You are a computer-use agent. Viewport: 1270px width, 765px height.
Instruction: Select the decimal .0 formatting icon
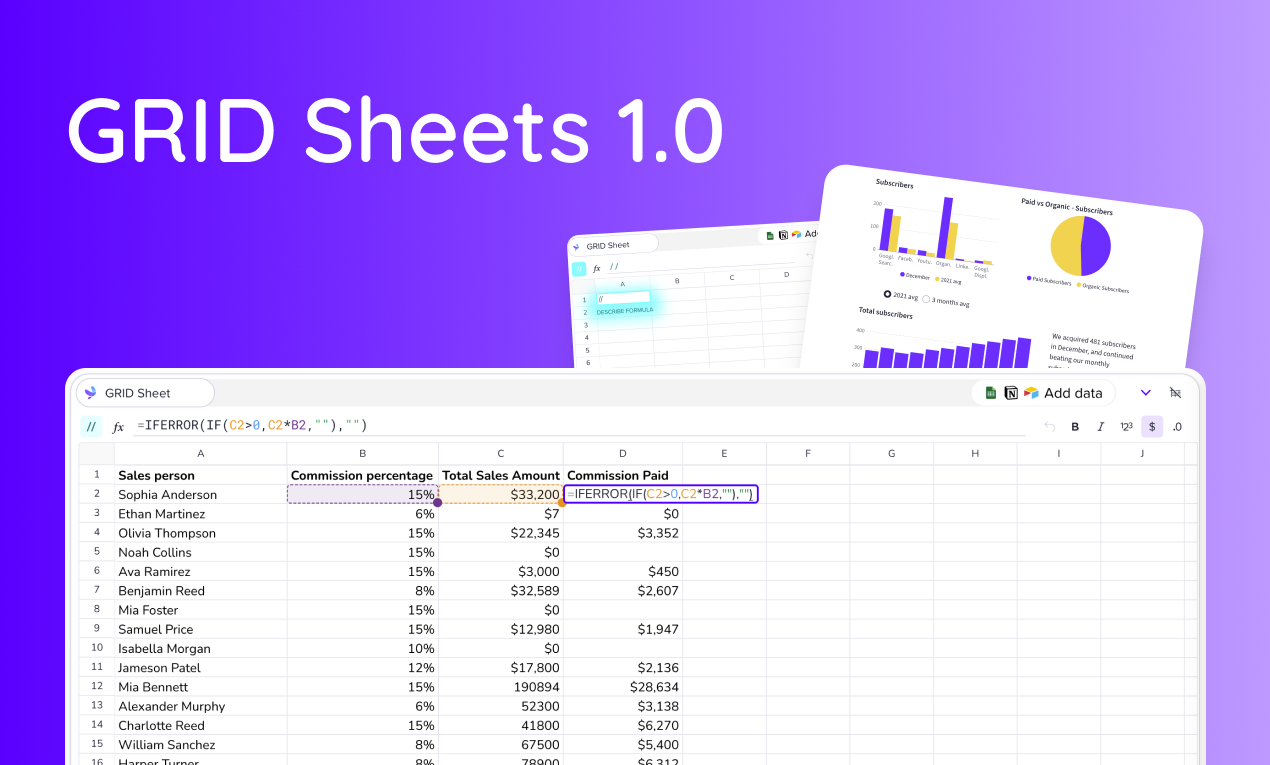1176,426
